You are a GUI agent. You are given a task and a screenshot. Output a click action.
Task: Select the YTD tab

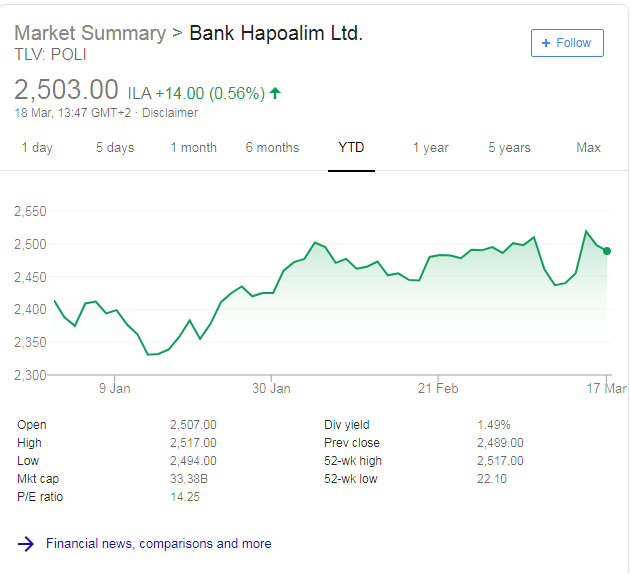tap(351, 148)
